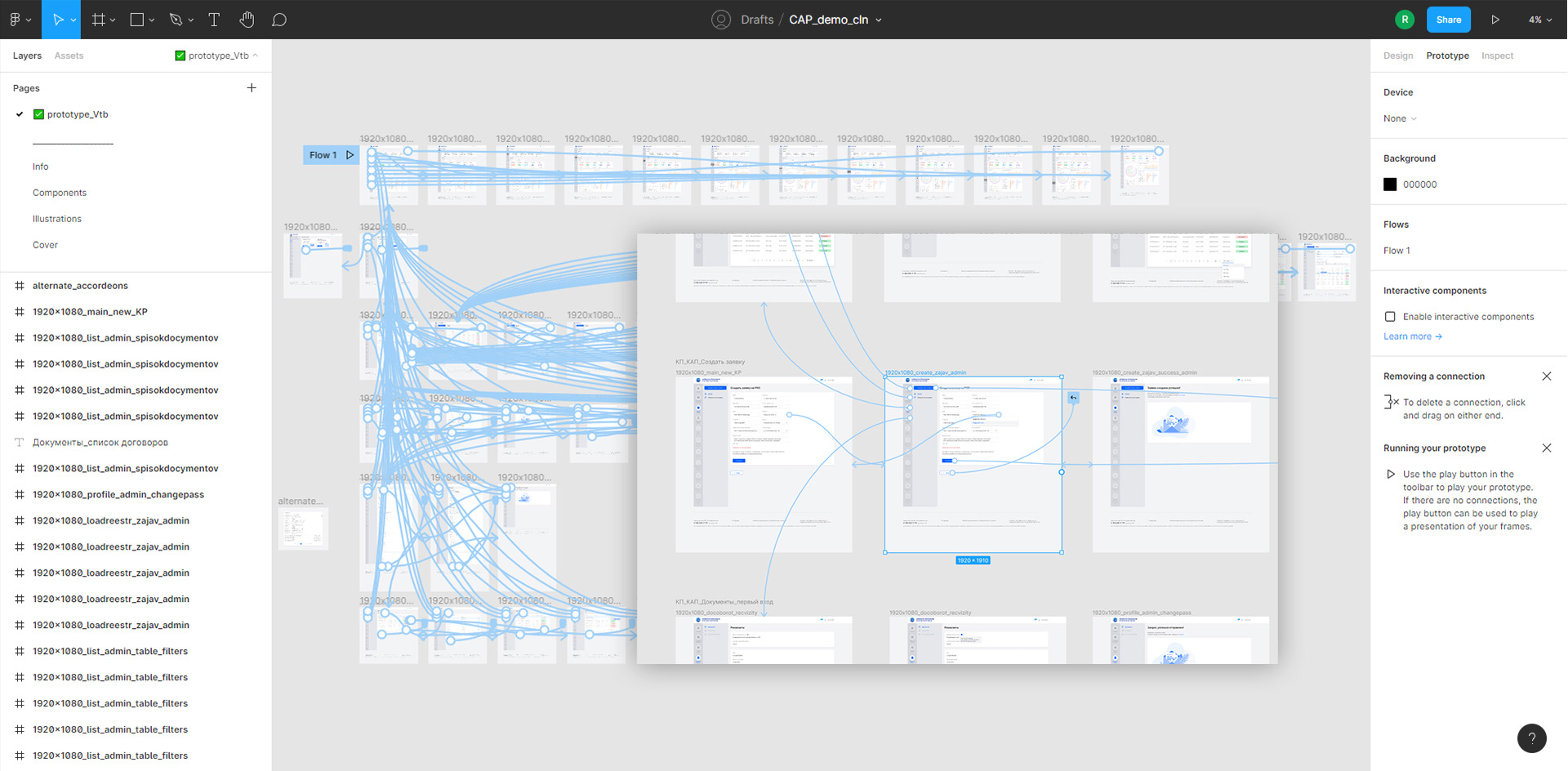The width and height of the screenshot is (1568, 771).
Task: Expand the CAP_demo_cln file name menu
Action: (879, 20)
